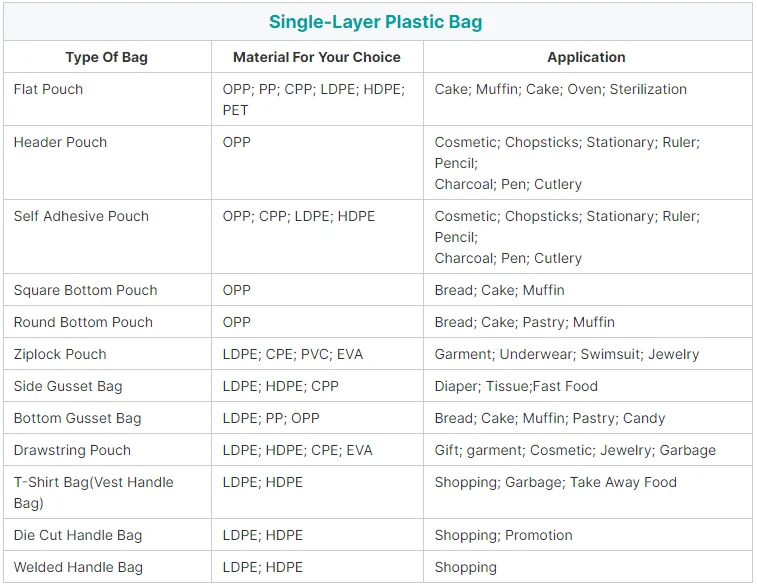Select the Header Pouch cell
The height and width of the screenshot is (587, 757).
tap(60, 142)
